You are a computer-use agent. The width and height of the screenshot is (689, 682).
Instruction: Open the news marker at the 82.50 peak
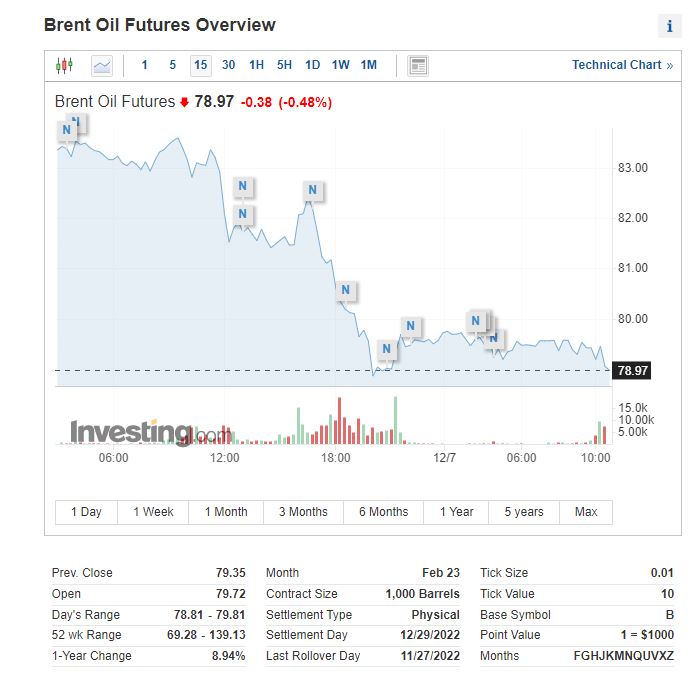pyautogui.click(x=313, y=190)
